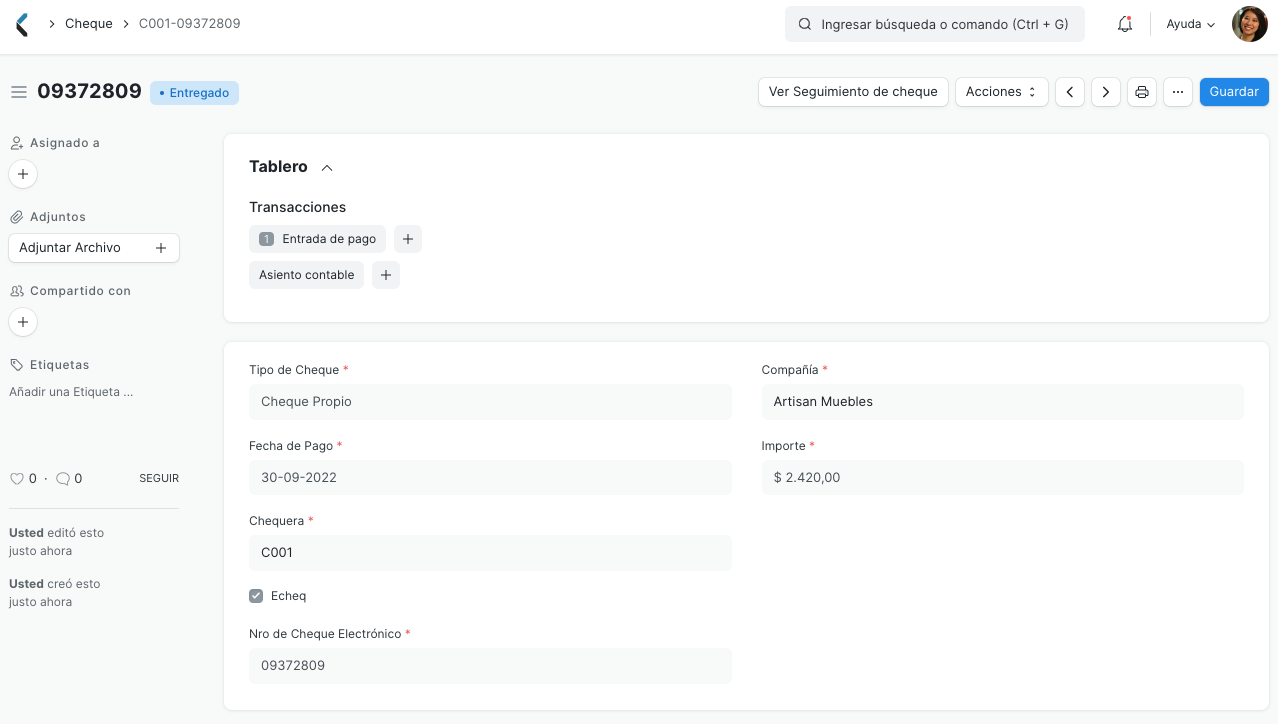Collapse the Tablero section
Viewport: 1278px width, 724px height.
[327, 167]
